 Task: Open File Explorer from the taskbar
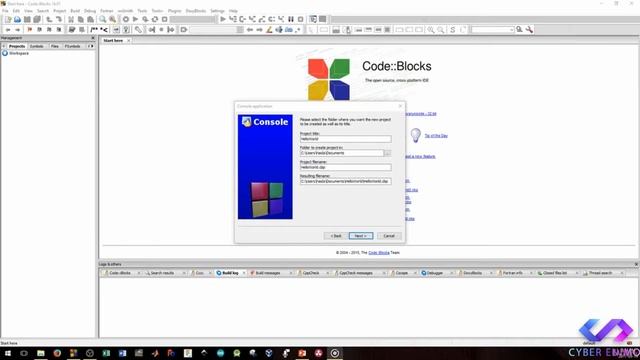(41, 353)
